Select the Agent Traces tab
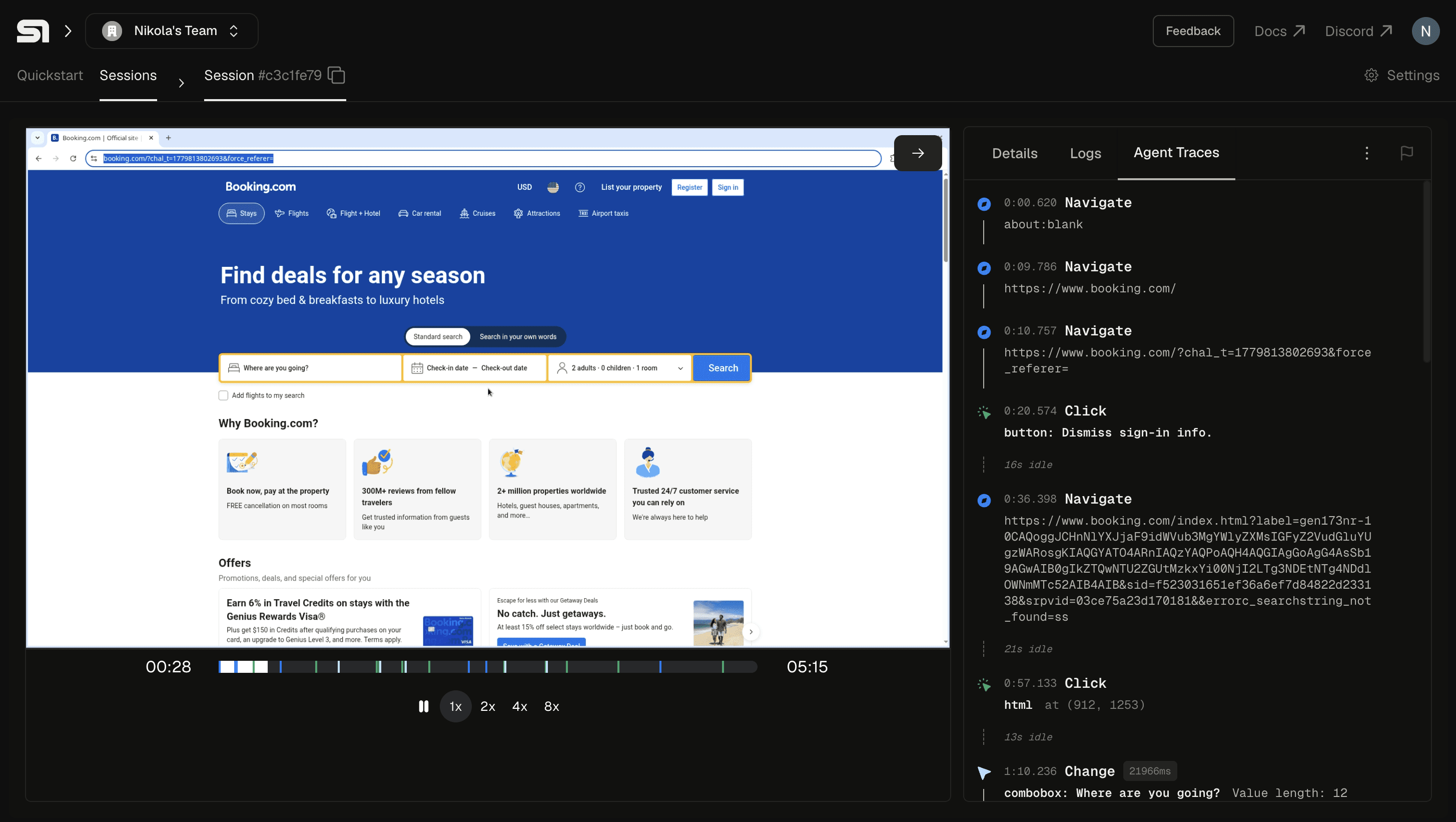1456x822 pixels. tap(1176, 153)
